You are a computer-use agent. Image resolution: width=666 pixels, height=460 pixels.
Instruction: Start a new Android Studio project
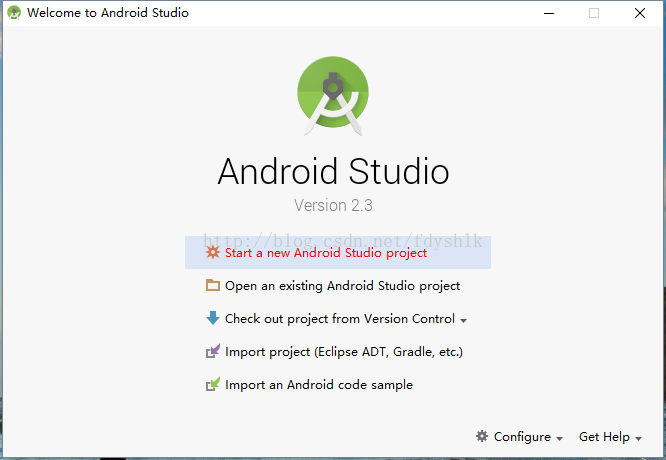coord(338,252)
